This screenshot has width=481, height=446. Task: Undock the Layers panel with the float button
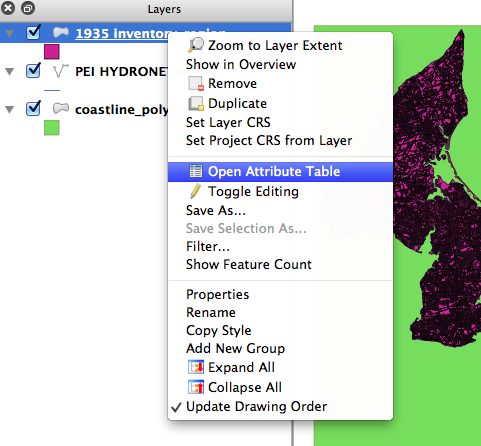click(x=28, y=8)
